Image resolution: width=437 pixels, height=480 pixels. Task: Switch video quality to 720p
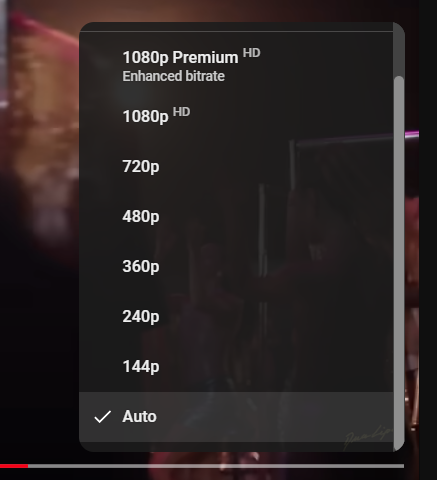[x=236, y=166]
